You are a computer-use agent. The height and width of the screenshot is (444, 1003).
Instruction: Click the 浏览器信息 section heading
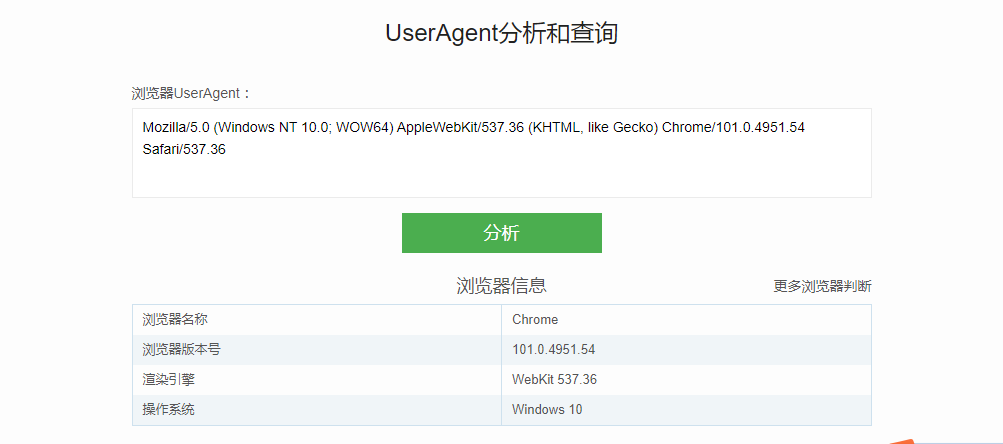(x=501, y=286)
